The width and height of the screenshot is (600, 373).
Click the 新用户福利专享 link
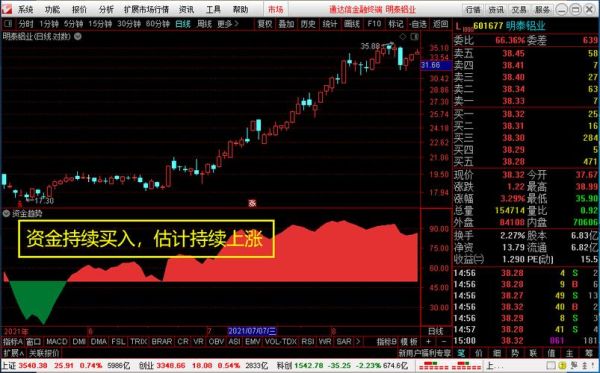[x=424, y=353]
